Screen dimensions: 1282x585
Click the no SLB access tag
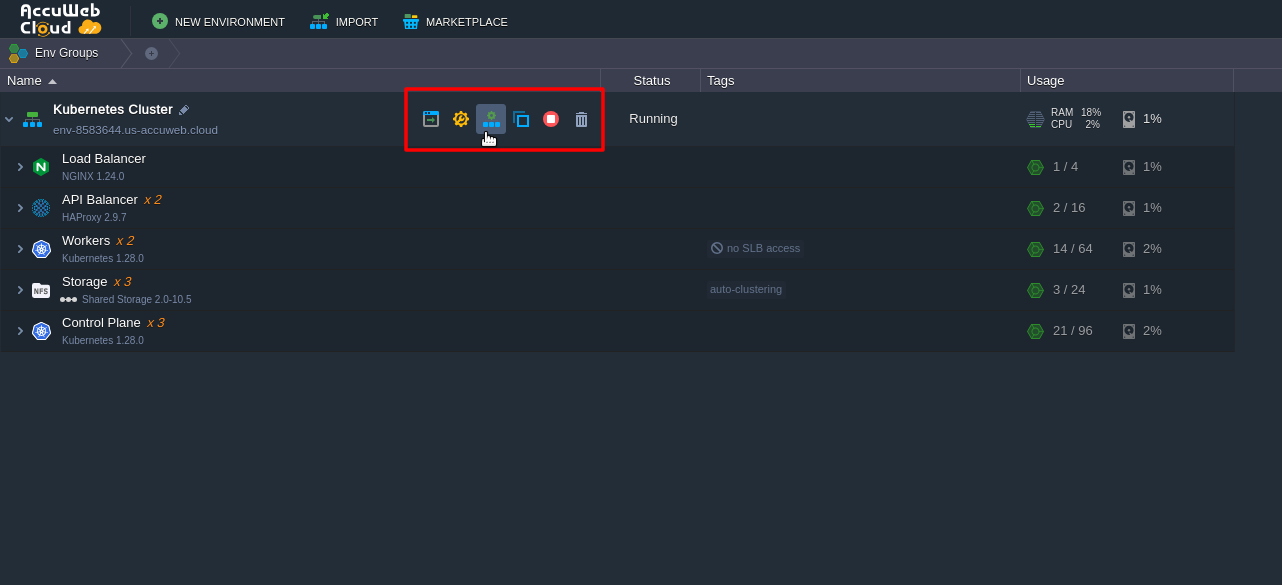point(756,248)
